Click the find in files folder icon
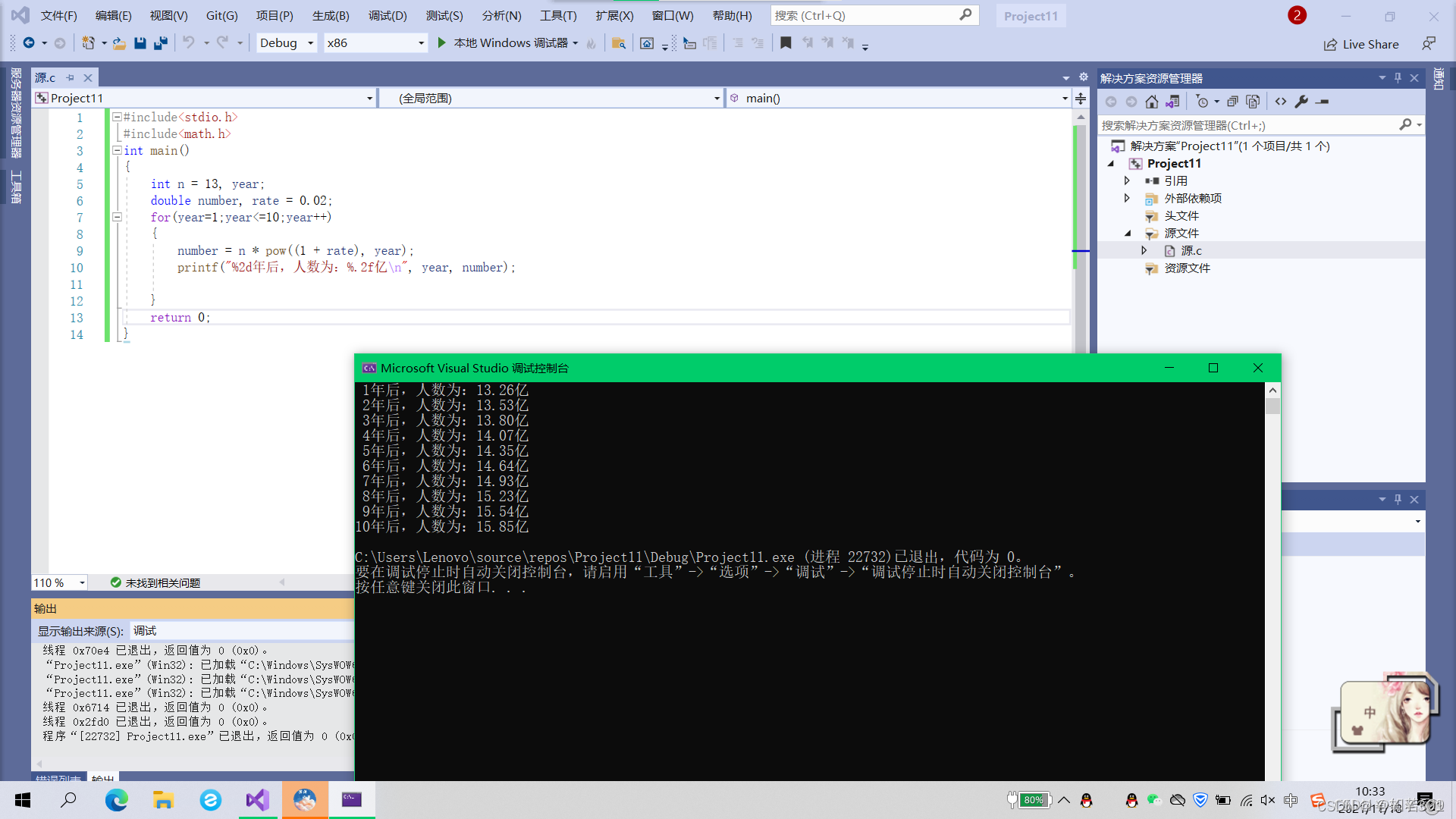1456x819 pixels. 619,43
